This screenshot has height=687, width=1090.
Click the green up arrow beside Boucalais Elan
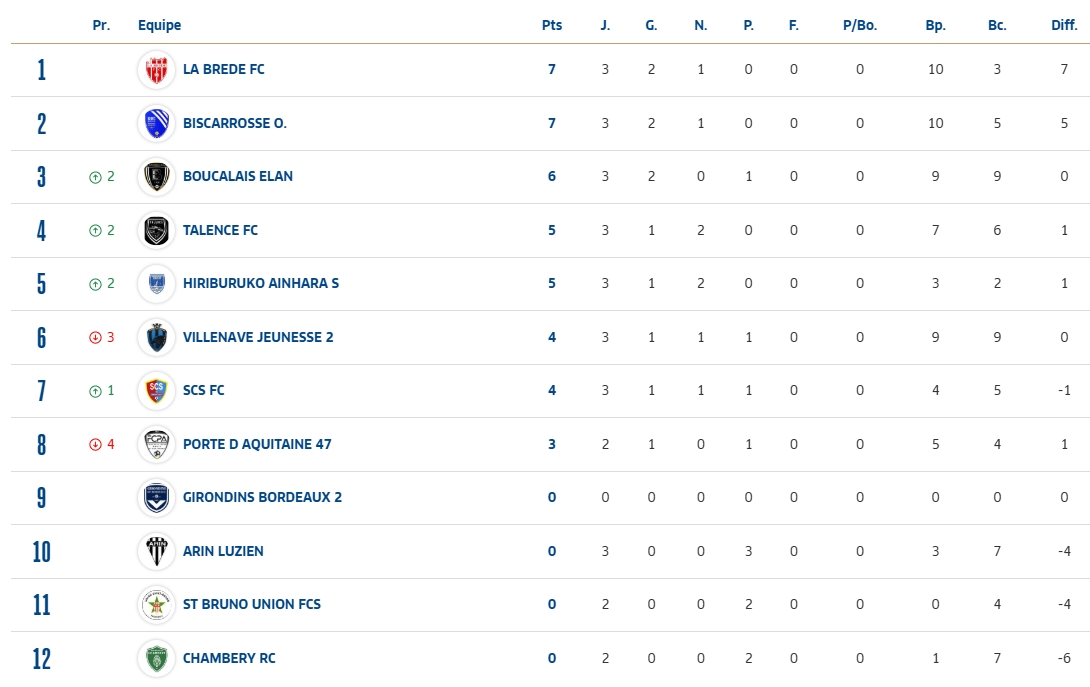click(x=95, y=177)
